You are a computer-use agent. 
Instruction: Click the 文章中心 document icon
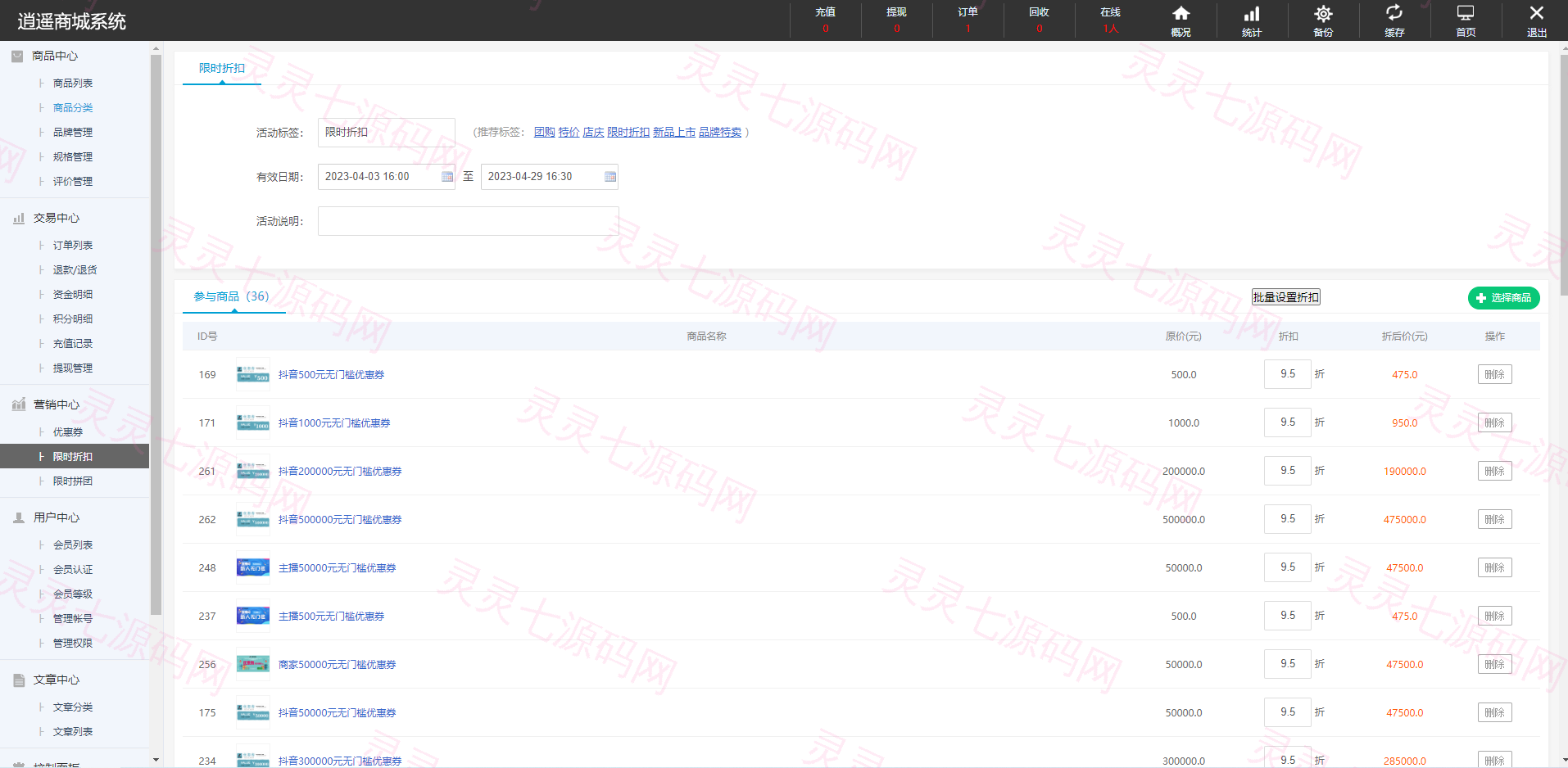(x=18, y=680)
